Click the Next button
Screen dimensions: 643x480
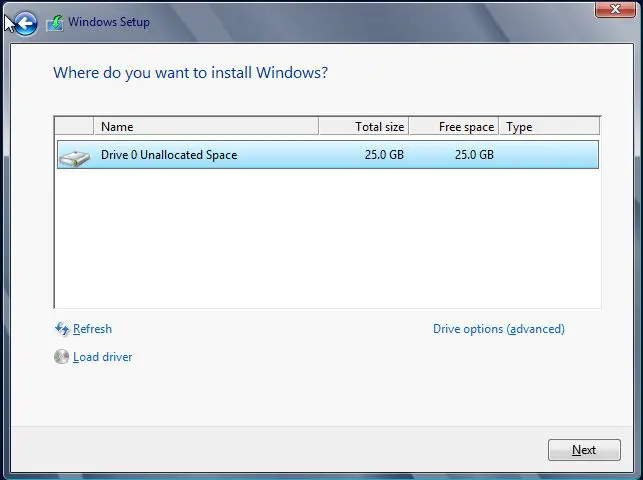584,450
